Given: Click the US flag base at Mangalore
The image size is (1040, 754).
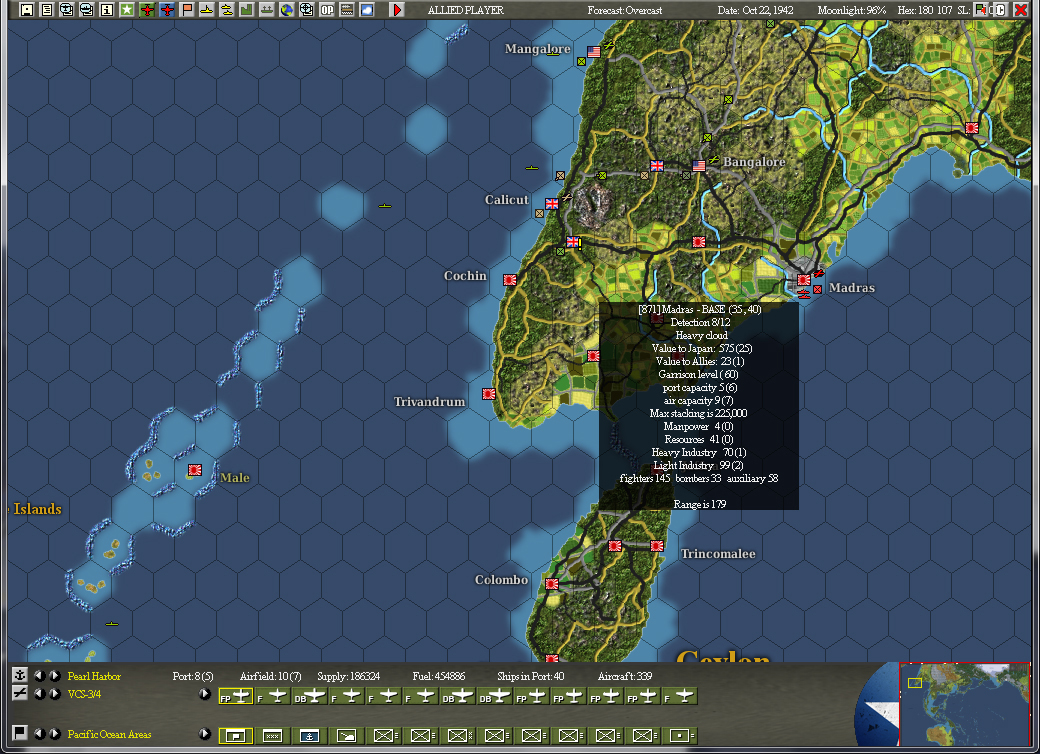Looking at the screenshot, I should (x=594, y=52).
